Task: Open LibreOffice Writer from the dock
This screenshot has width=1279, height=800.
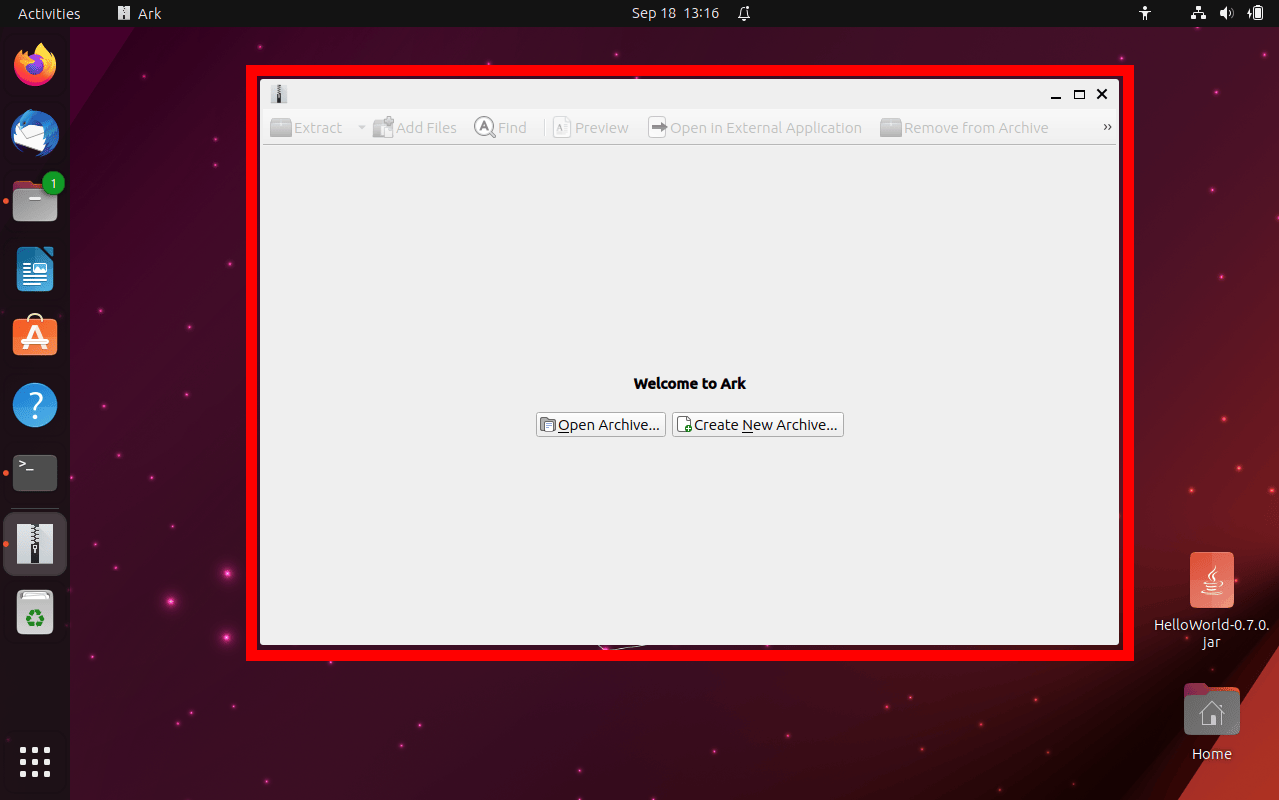Action: coord(35,269)
